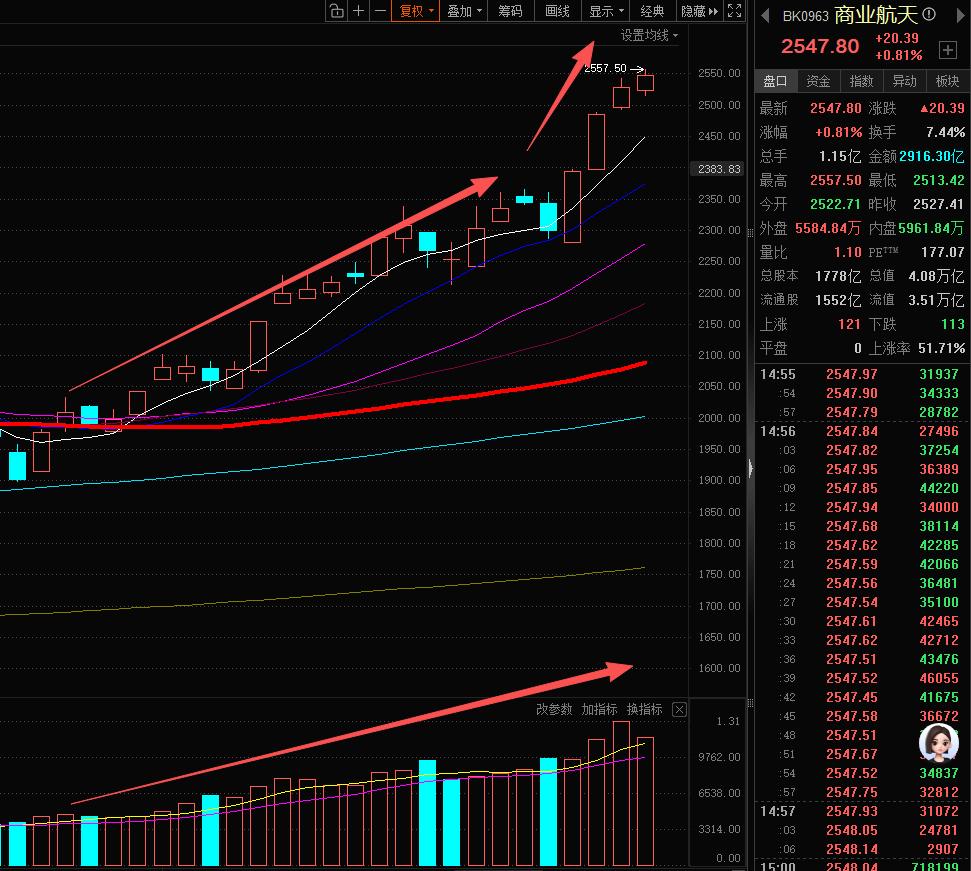Click the 总手 value 1.15亿
Image resolution: width=971 pixels, height=871 pixels.
(x=840, y=157)
